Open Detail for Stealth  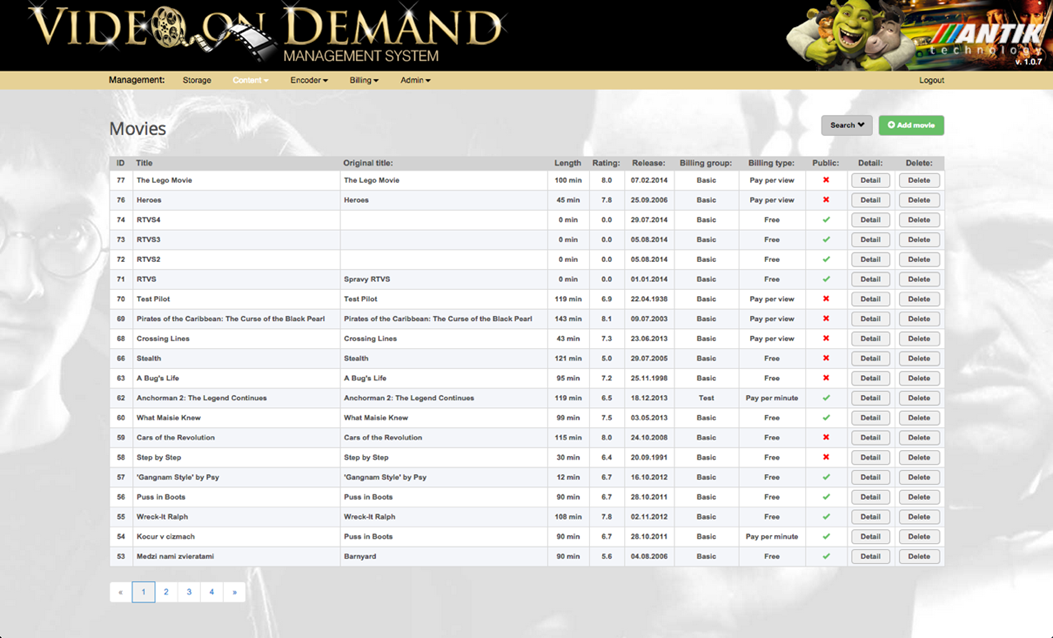(870, 359)
